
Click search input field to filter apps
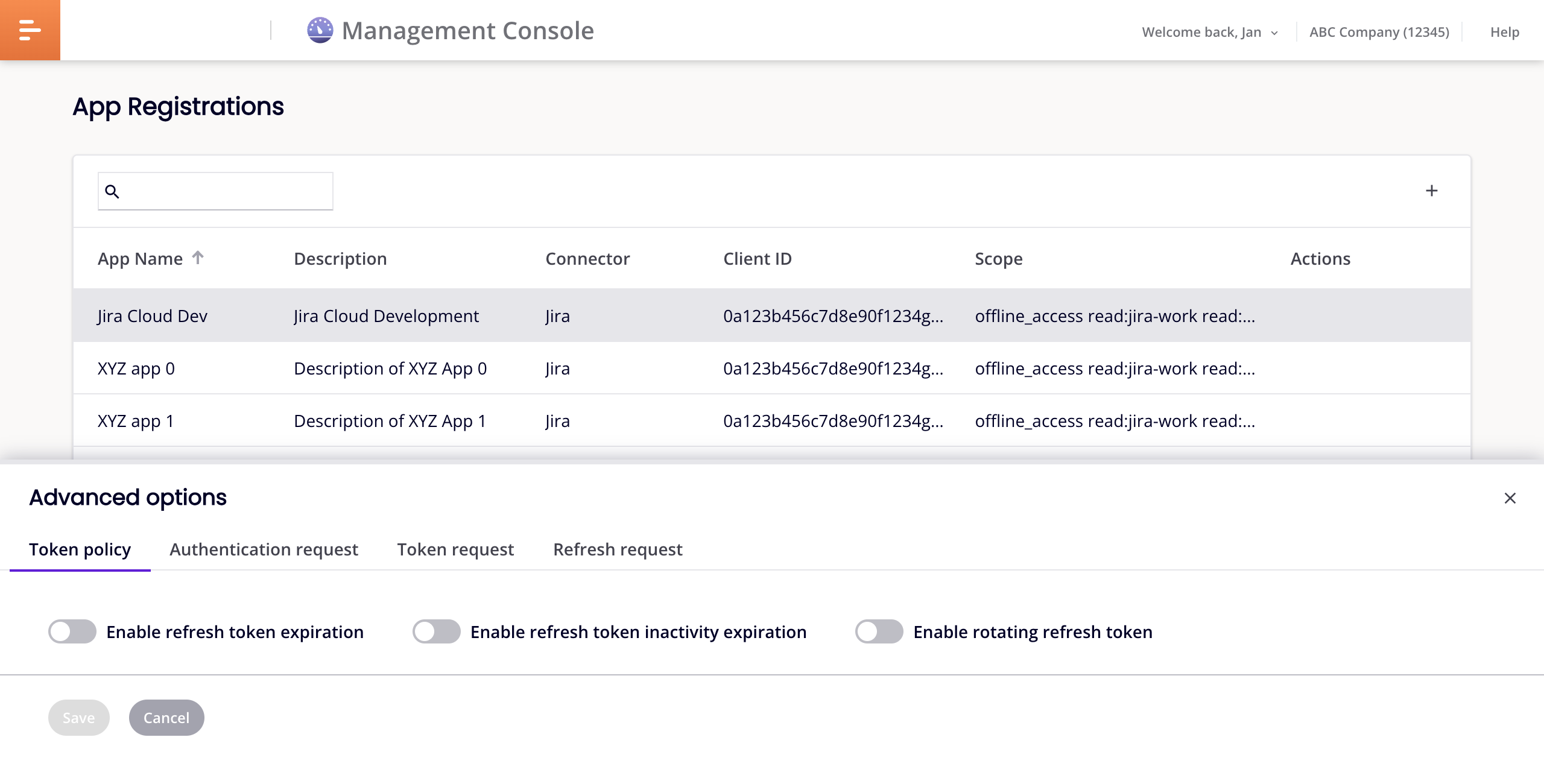(215, 190)
